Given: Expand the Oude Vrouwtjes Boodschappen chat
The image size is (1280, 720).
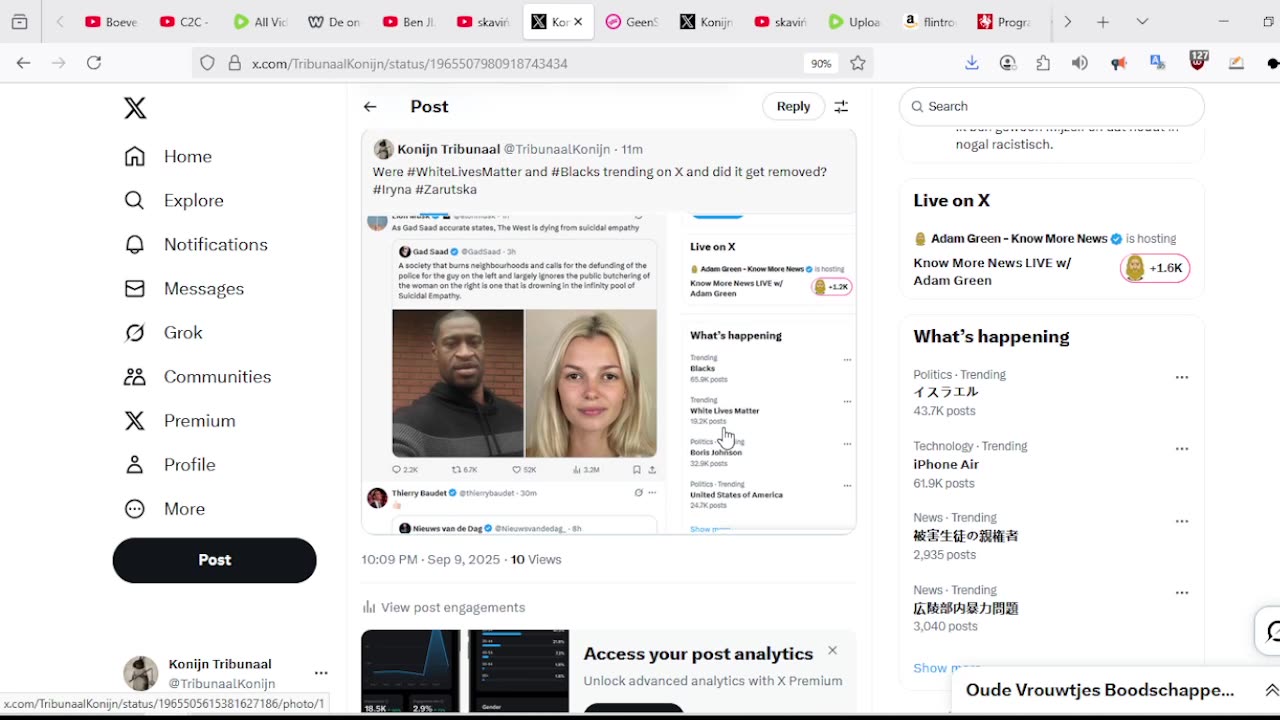Looking at the screenshot, I should [x=1271, y=690].
